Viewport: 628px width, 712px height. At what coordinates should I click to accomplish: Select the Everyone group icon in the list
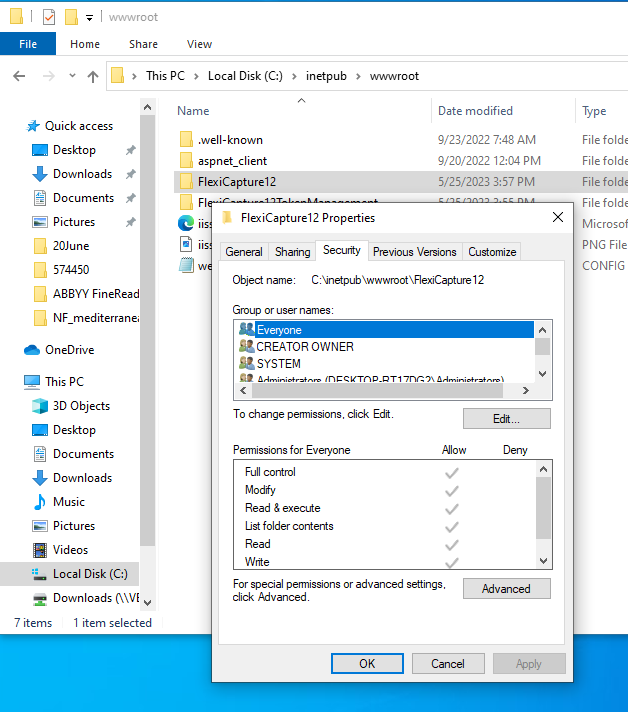(x=247, y=329)
